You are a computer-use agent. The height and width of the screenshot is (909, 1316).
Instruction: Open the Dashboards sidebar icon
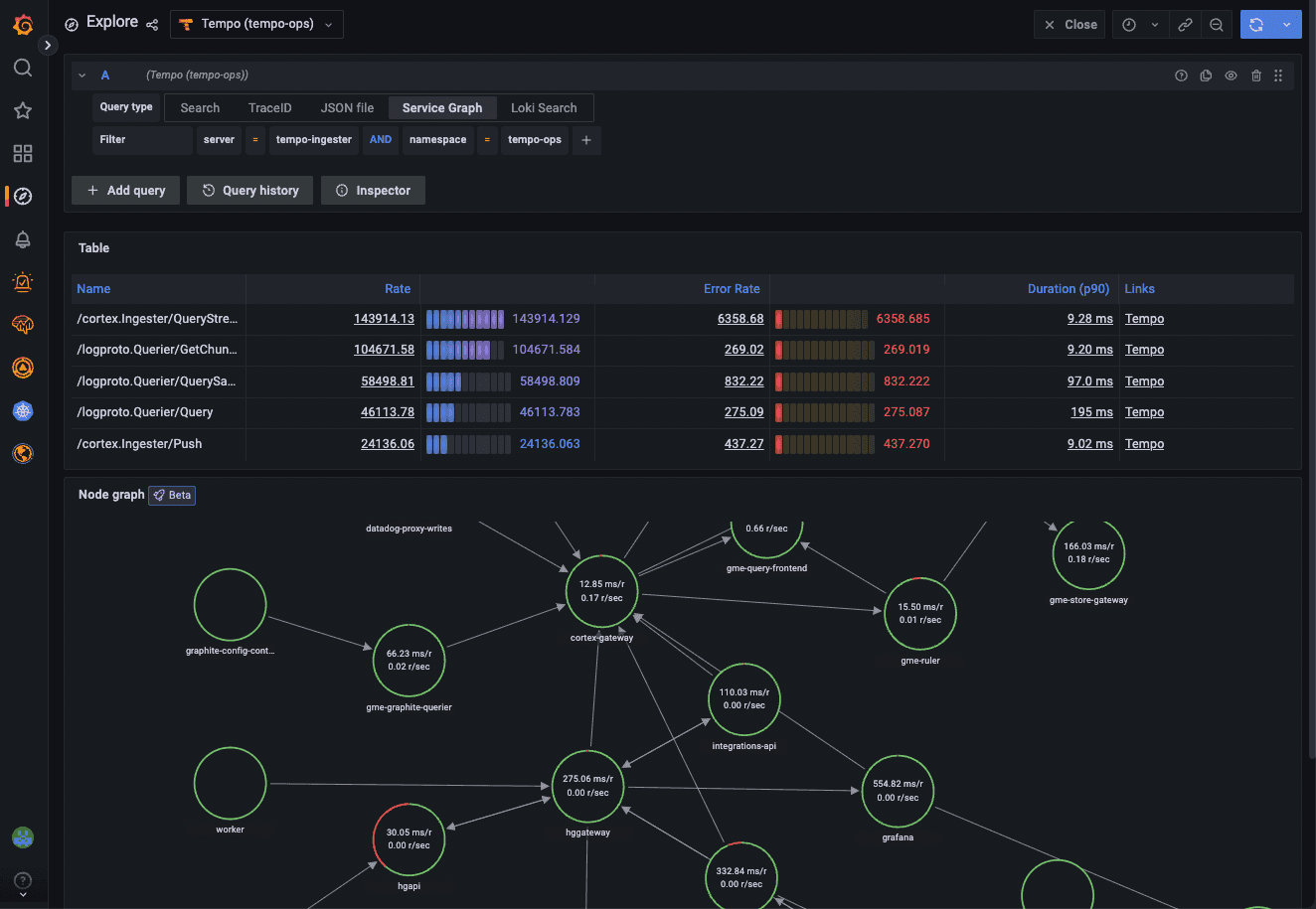(x=23, y=153)
